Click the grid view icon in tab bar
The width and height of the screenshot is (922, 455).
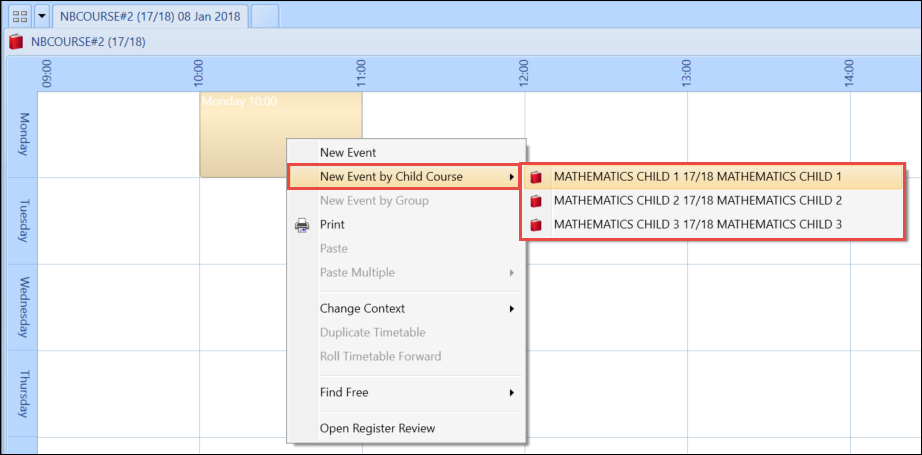point(18,16)
